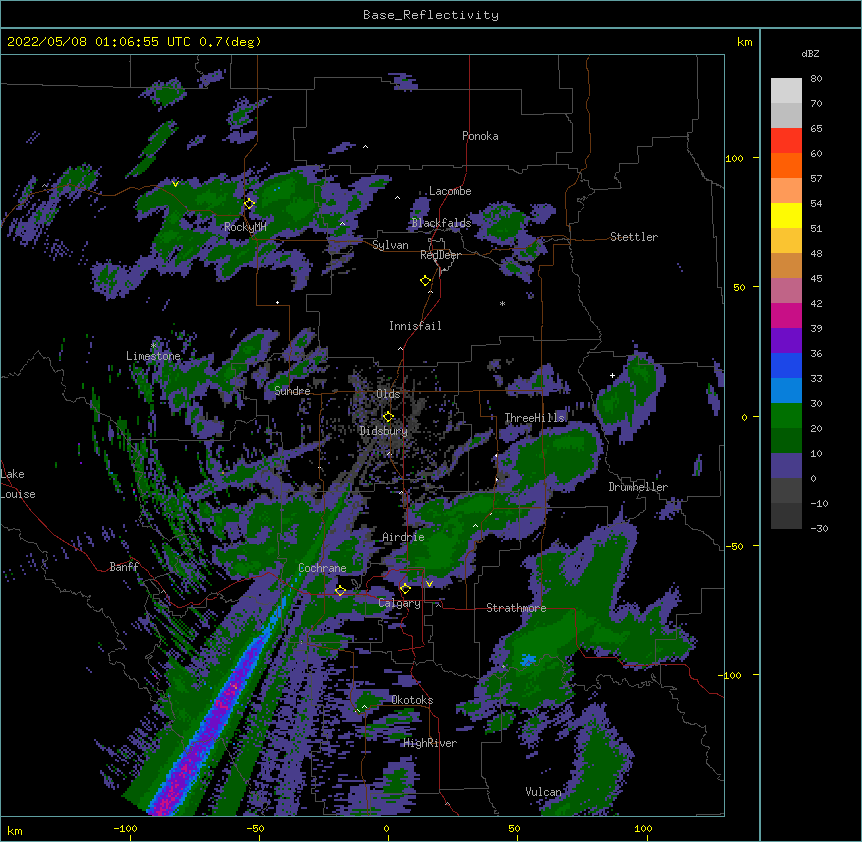The image size is (862, 842).
Task: Click the -100 tick on the bottom axis
Action: 125,828
